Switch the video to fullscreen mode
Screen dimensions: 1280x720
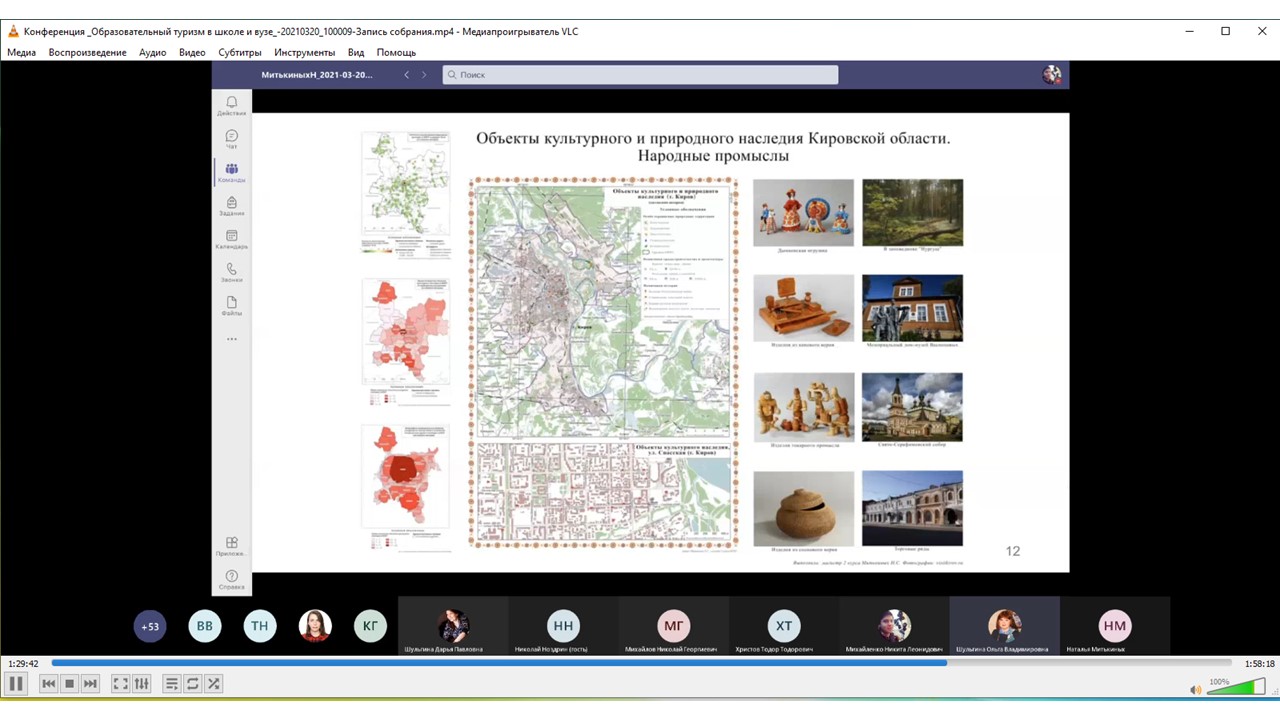tap(120, 684)
